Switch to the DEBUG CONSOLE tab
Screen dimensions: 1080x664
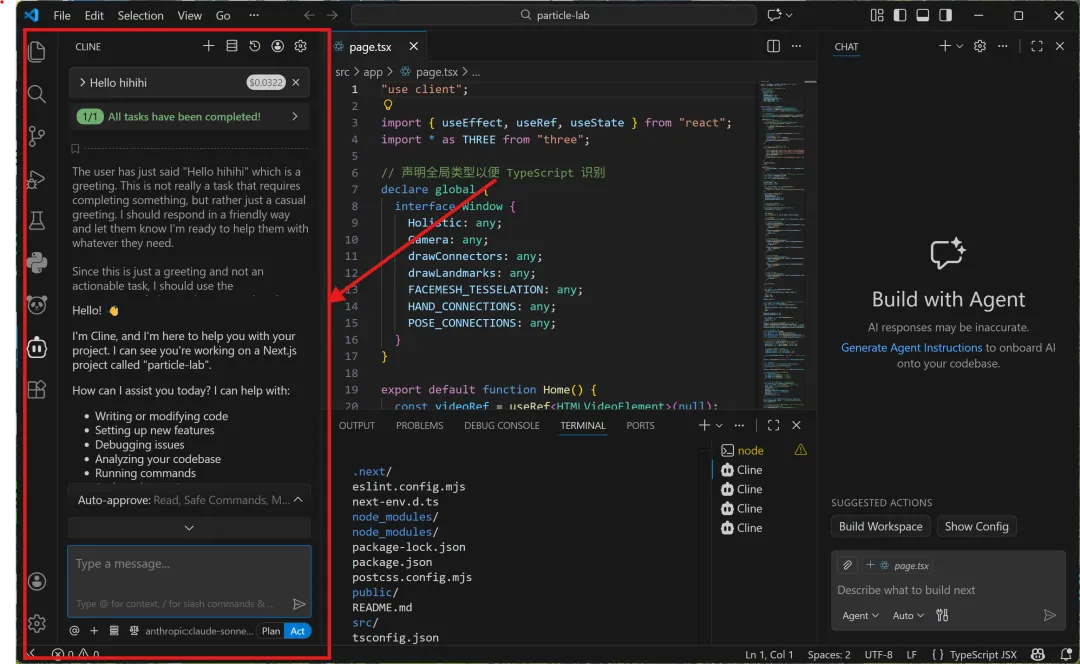pos(501,426)
